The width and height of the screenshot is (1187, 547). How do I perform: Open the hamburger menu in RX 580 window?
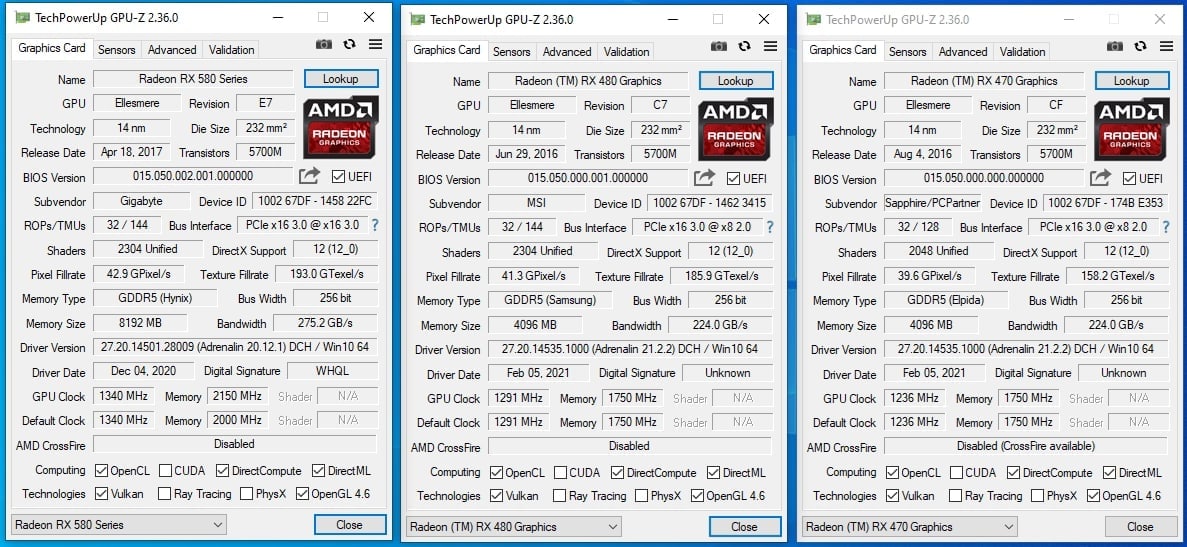[375, 45]
